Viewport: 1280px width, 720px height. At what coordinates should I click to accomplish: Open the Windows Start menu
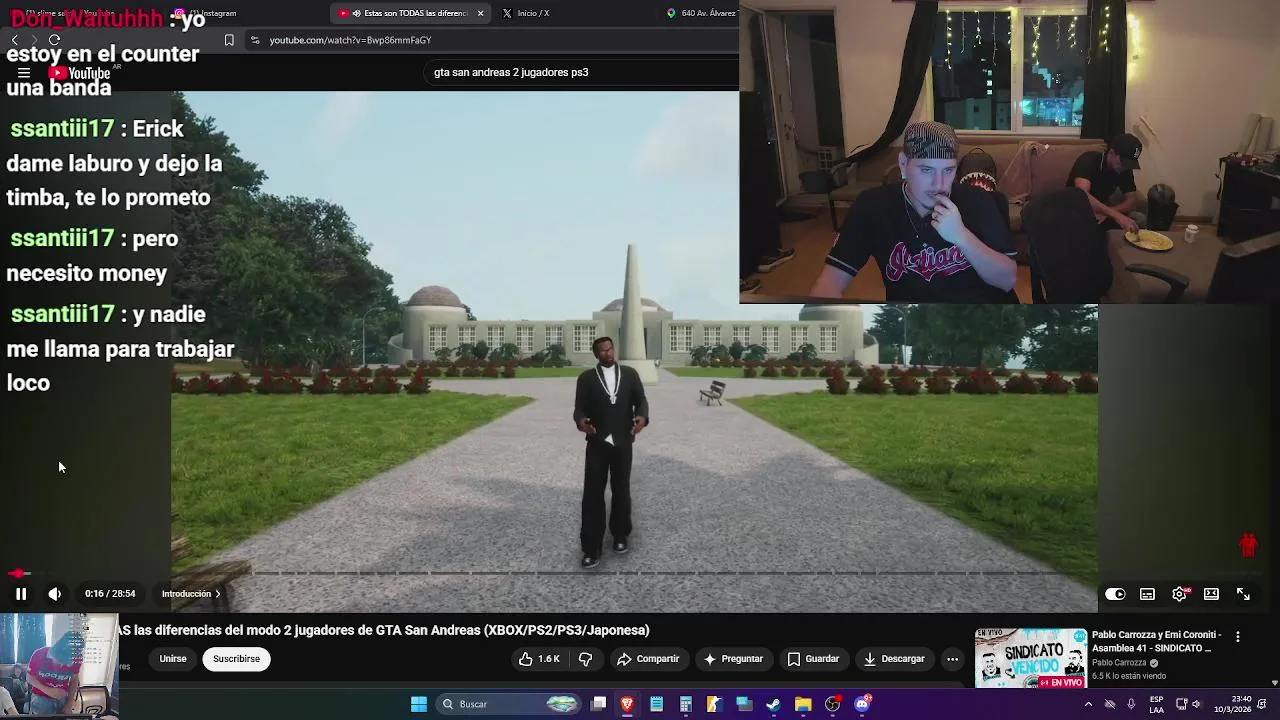click(x=419, y=704)
